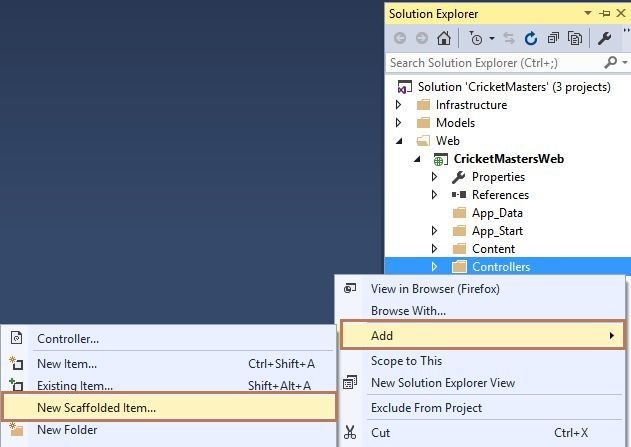Screen dimensions: 631x447
Task: Click the New Solution Explorer View icon
Action: [x=350, y=382]
